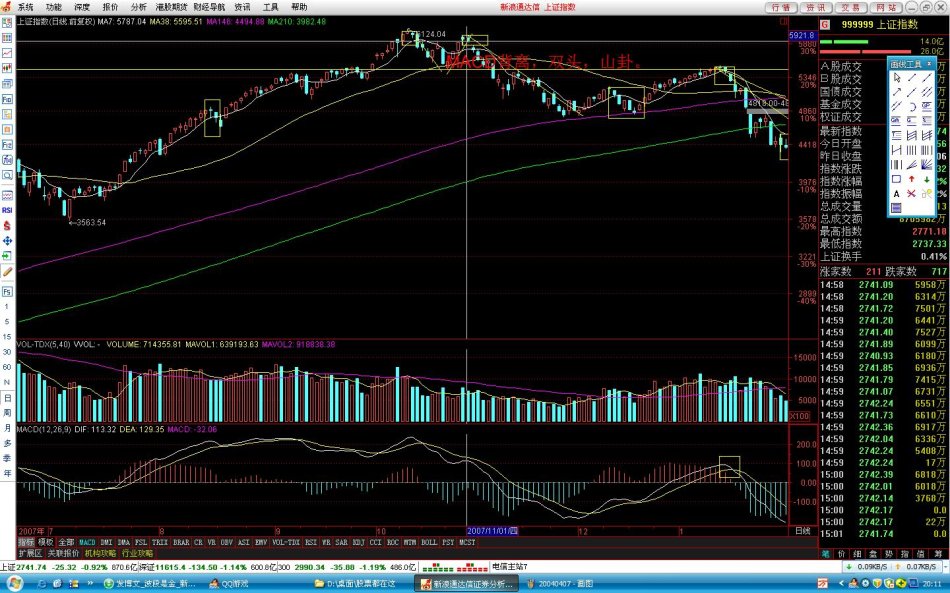950x593 pixels.
Task: Click the 2007/11/01 date marker
Action: (493, 531)
